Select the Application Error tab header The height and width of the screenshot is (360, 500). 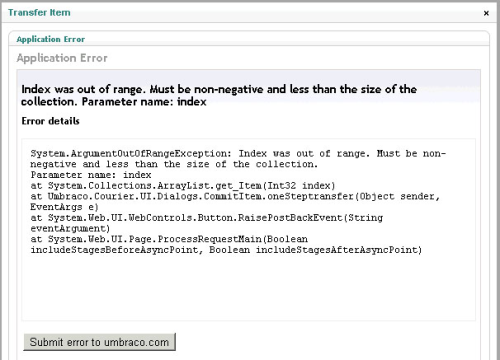(51, 39)
